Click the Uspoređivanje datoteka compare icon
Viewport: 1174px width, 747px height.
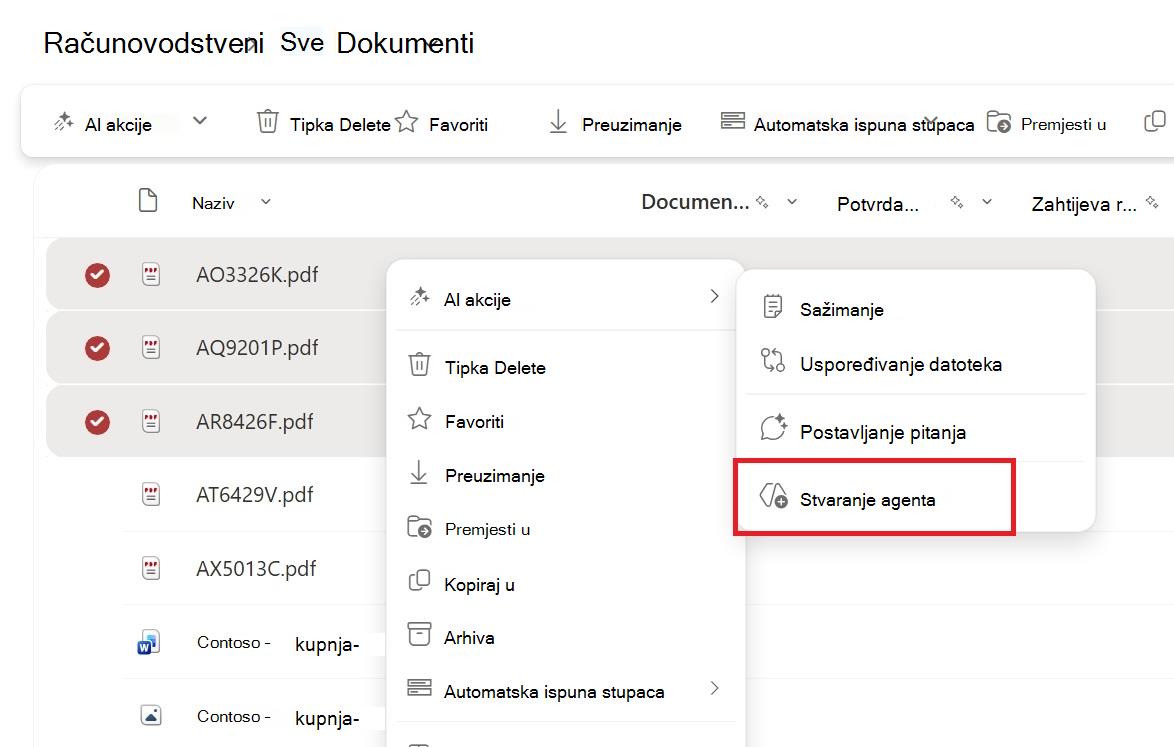pos(773,361)
